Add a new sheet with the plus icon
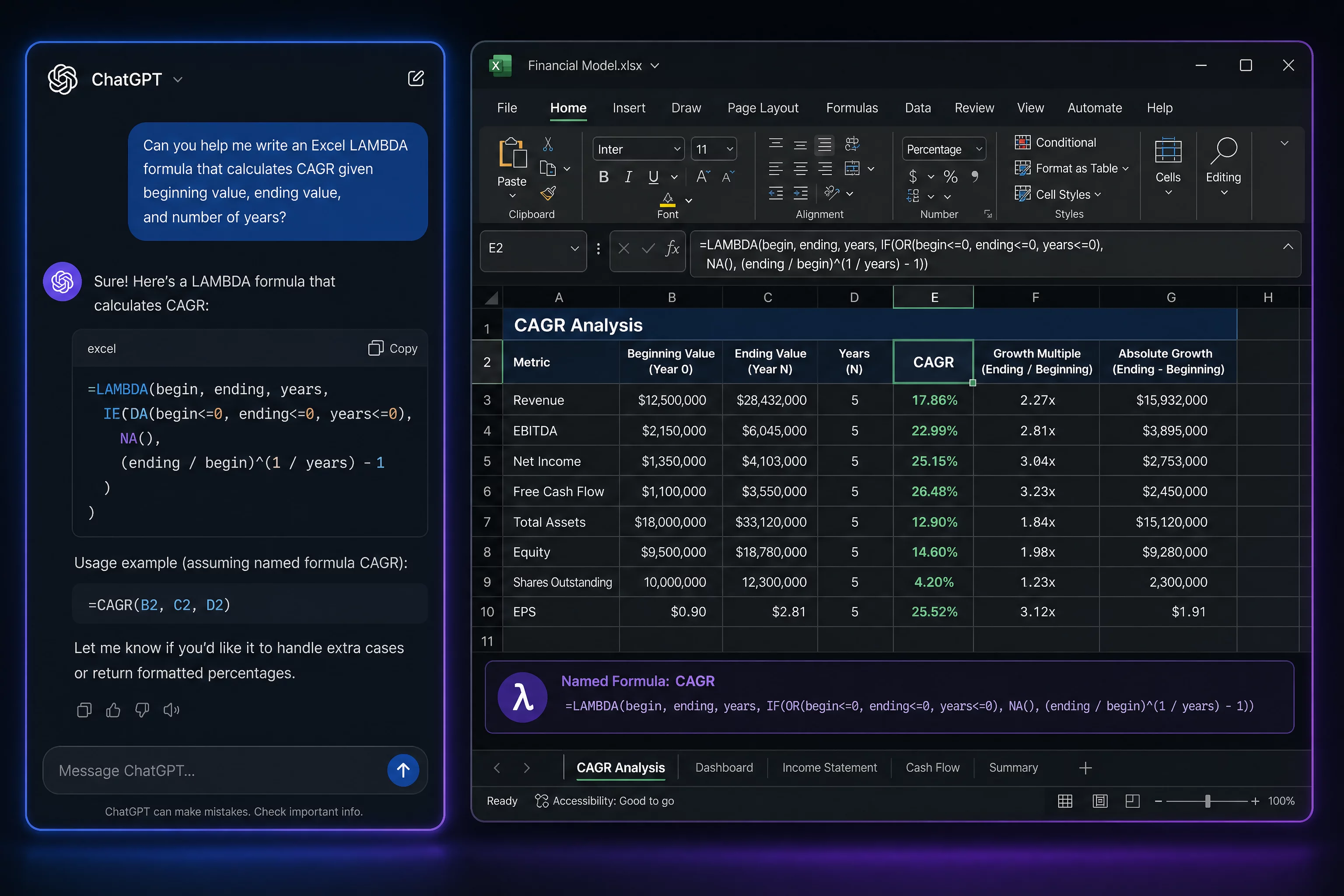 tap(1085, 768)
